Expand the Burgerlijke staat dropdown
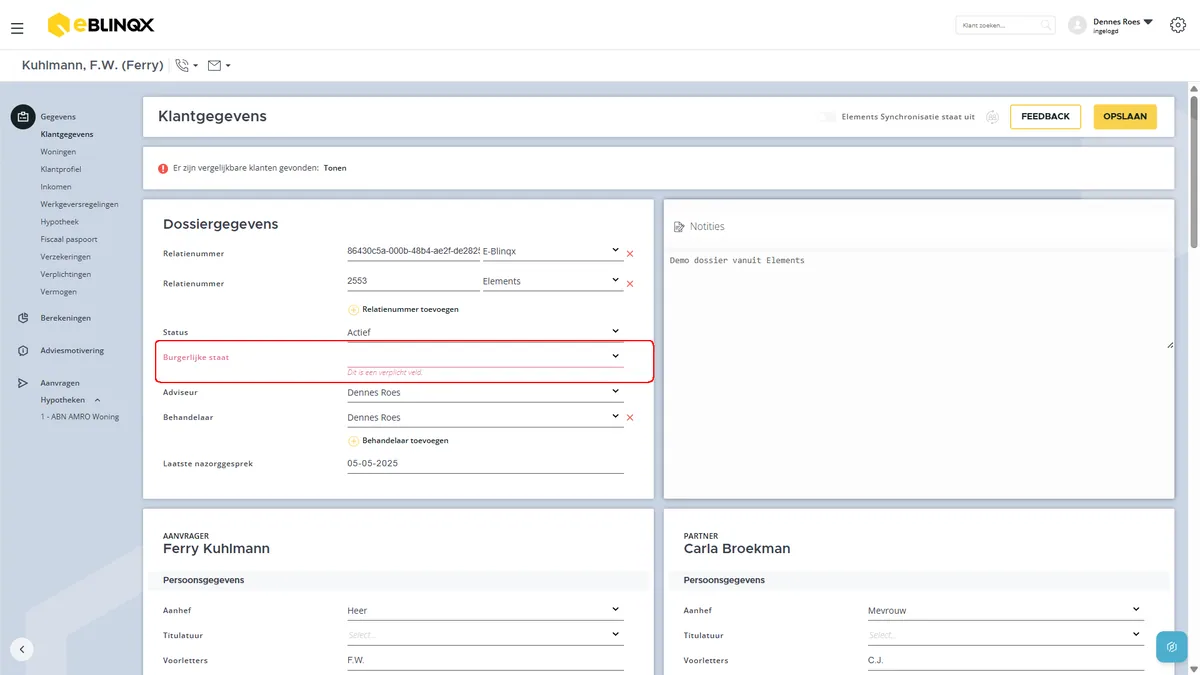The width and height of the screenshot is (1200, 675). [x=485, y=357]
